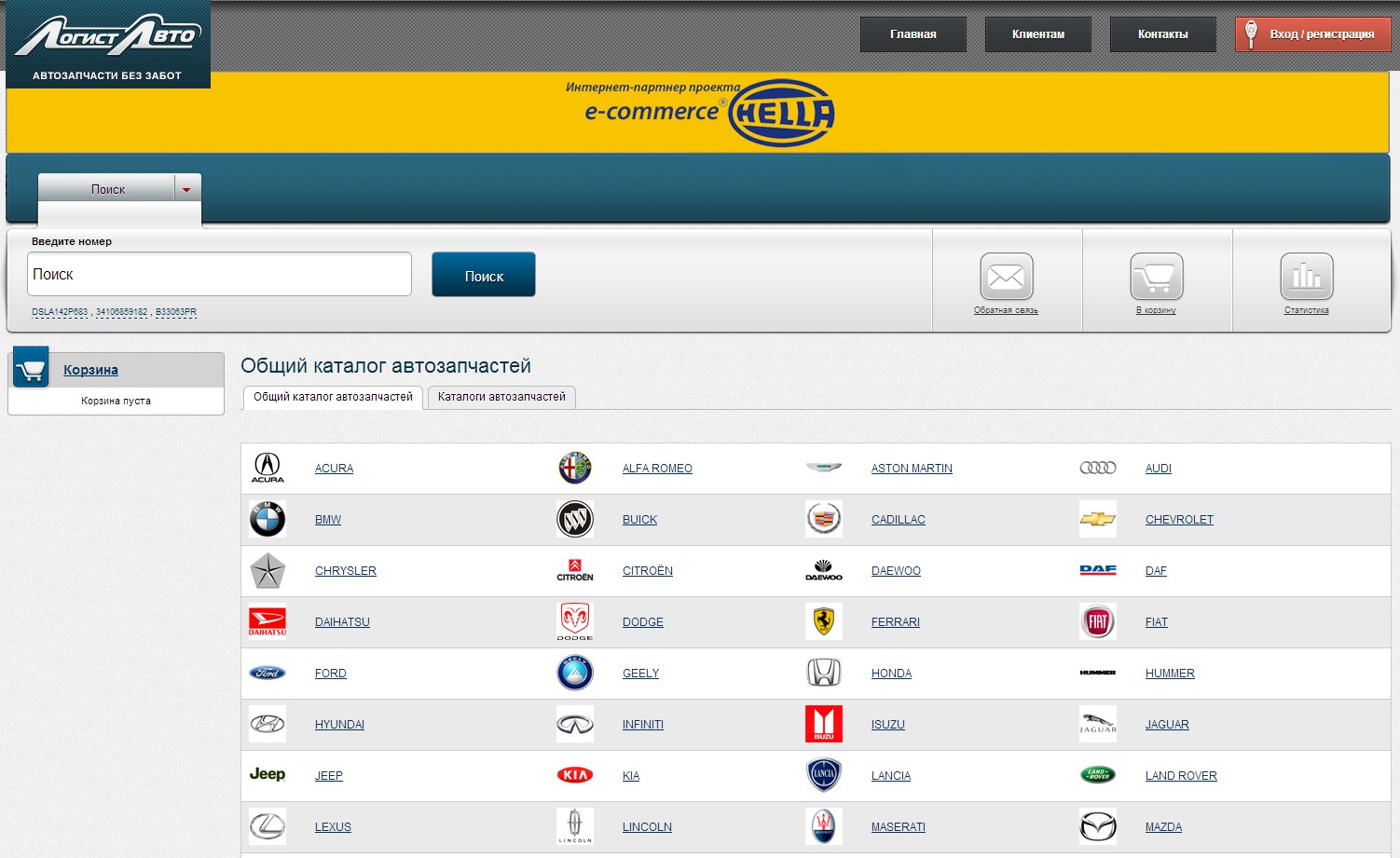
Task: Click the blue Поиск search button
Action: (484, 275)
